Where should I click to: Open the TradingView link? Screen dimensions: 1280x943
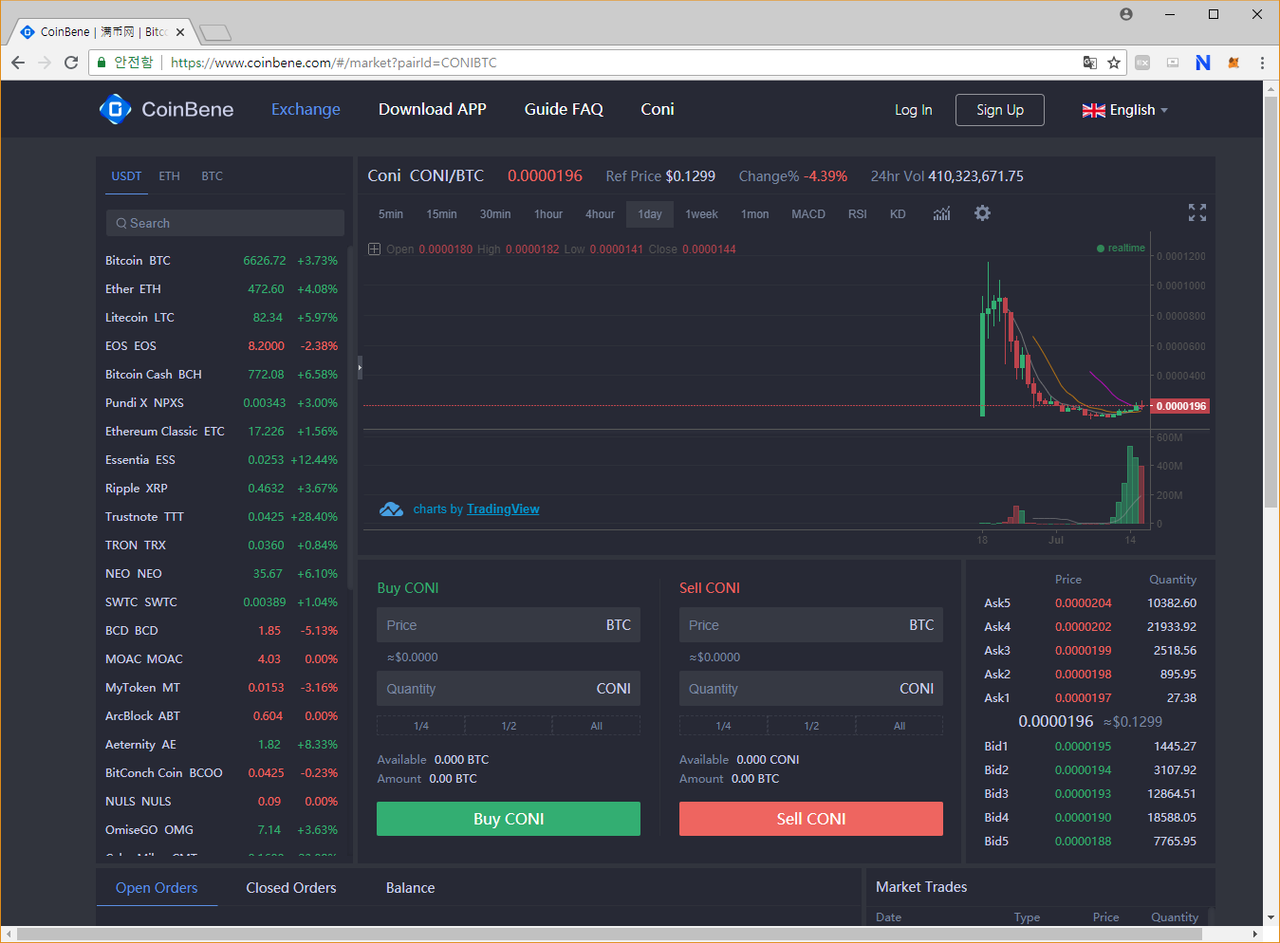(503, 509)
